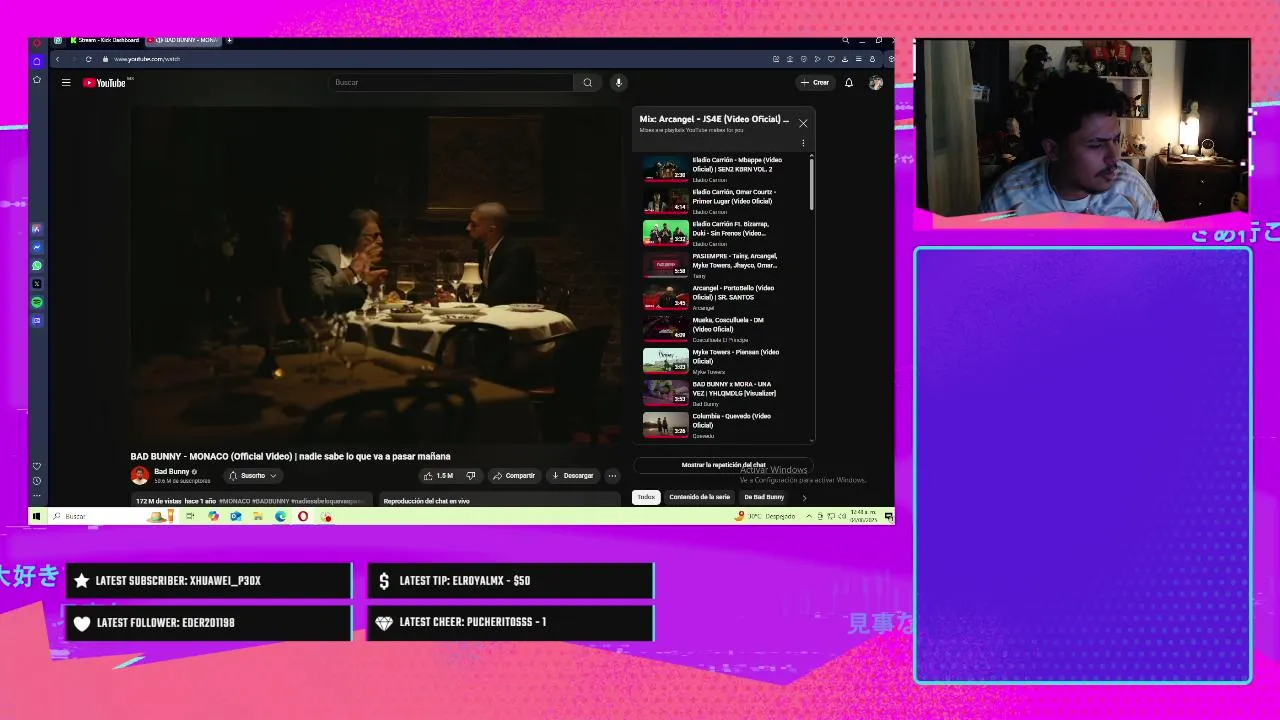
Task: Show hidden system tray icons
Action: coord(809,516)
